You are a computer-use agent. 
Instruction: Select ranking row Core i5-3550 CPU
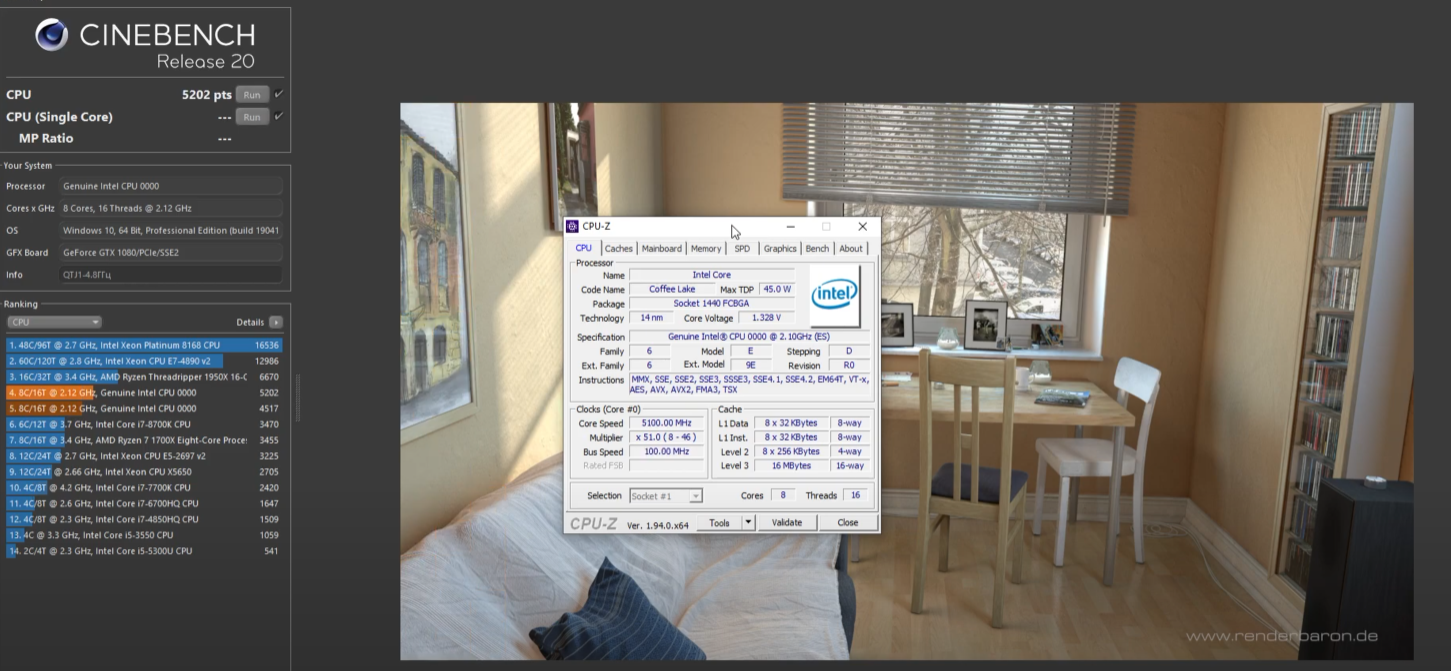(144, 535)
